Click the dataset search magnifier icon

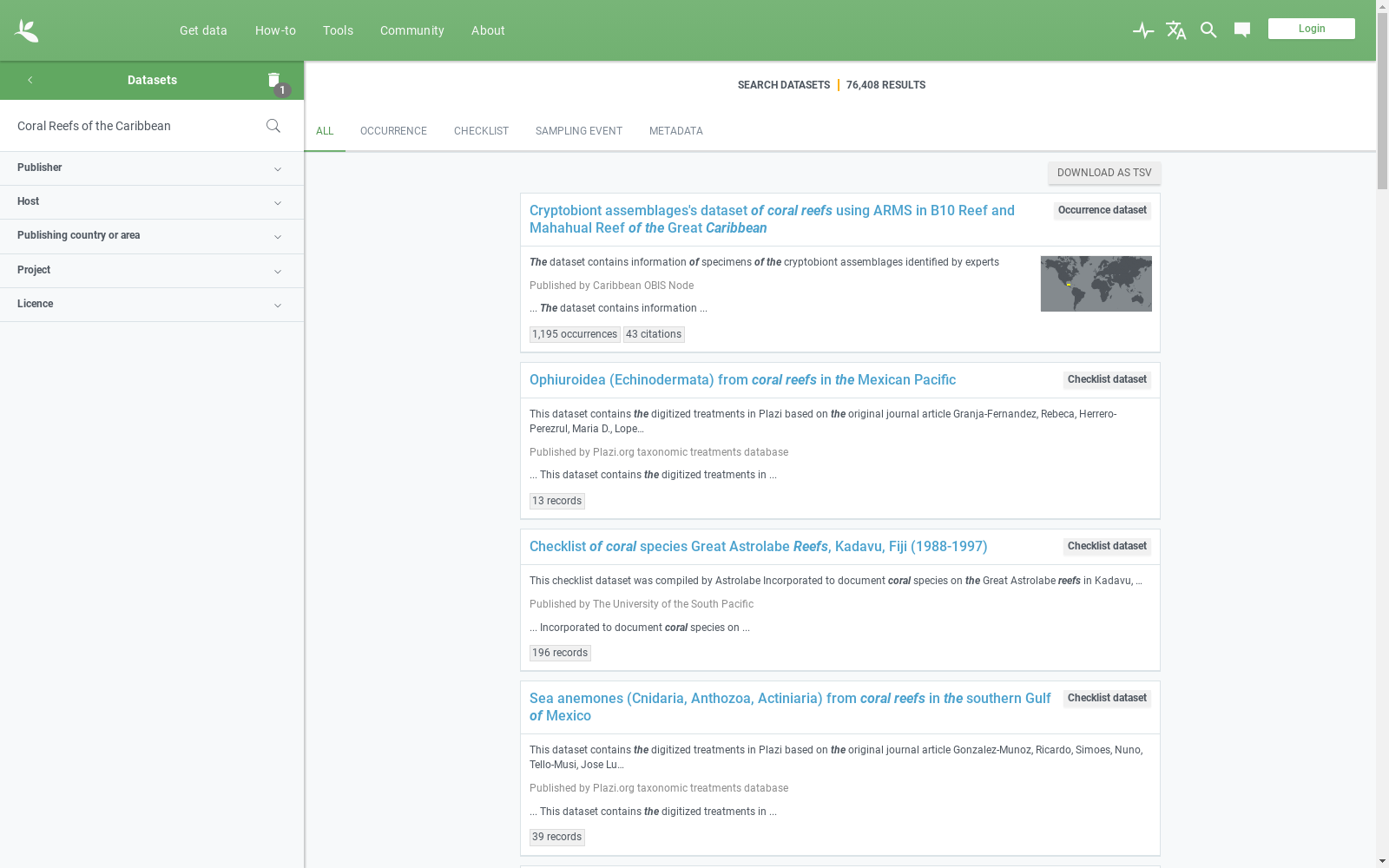point(273,126)
